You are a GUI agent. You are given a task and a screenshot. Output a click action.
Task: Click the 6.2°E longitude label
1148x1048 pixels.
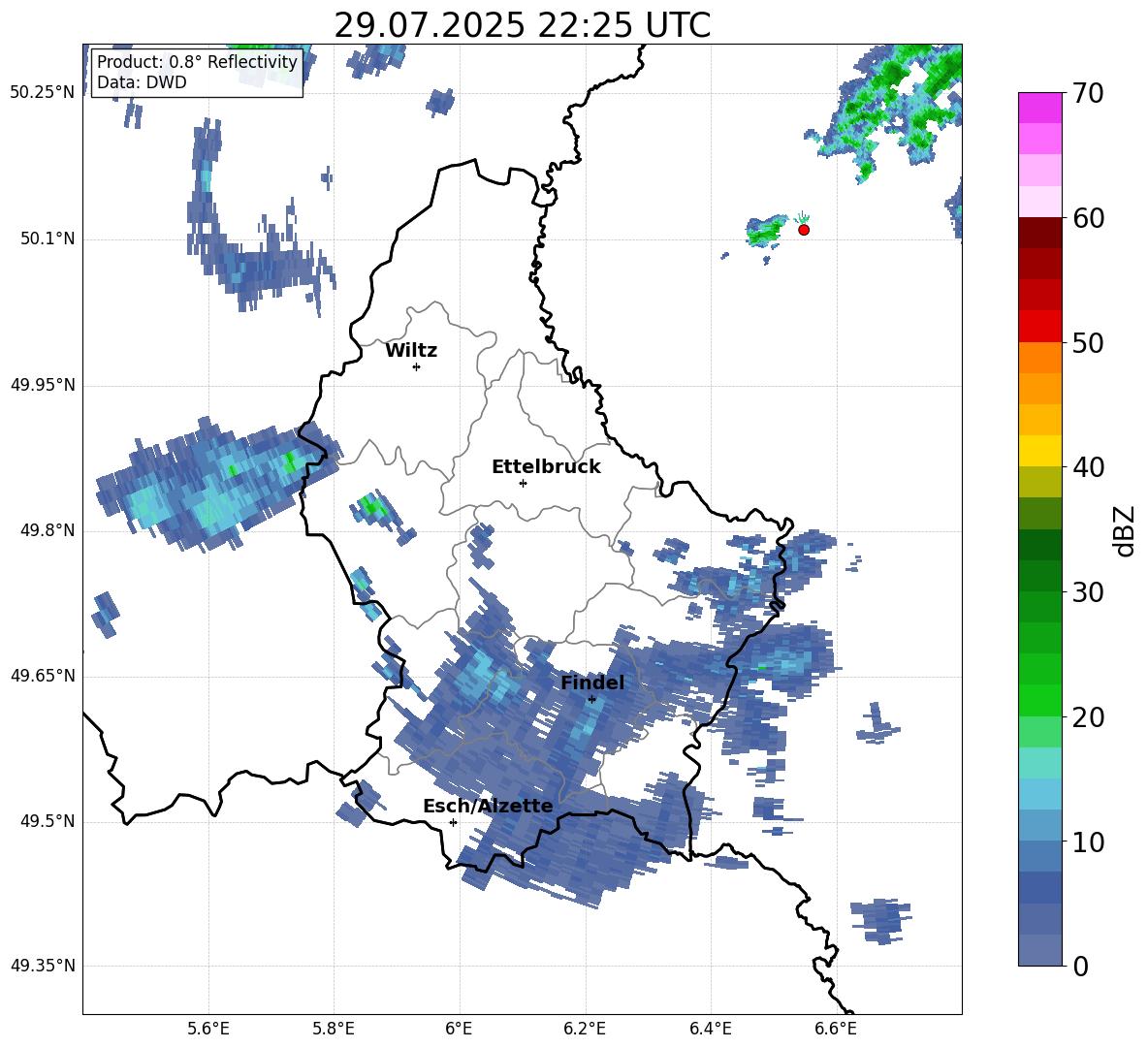coord(585,1029)
